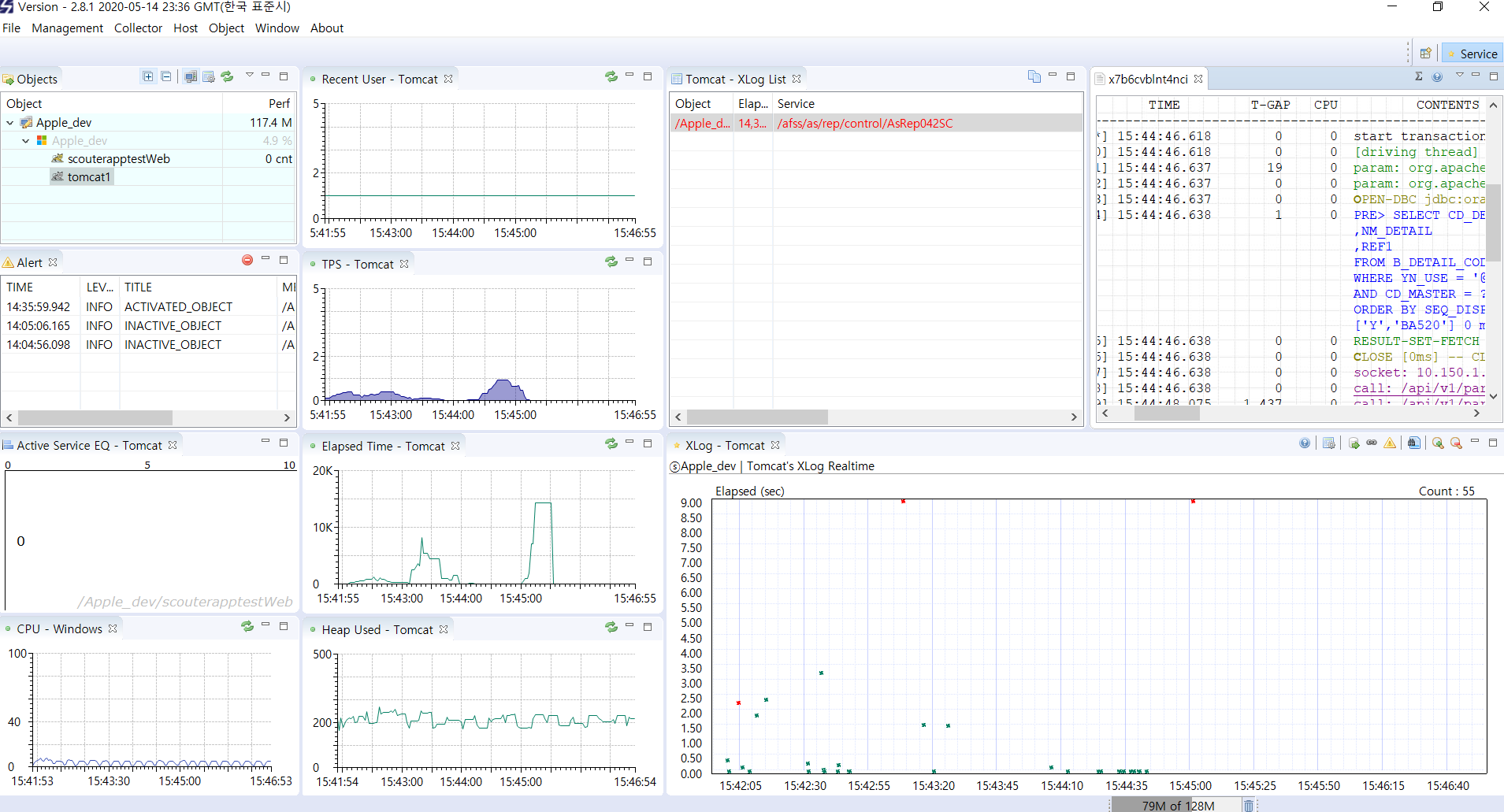1504x812 pixels.
Task: Zoom out on the XLog chart
Action: pos(1456,443)
